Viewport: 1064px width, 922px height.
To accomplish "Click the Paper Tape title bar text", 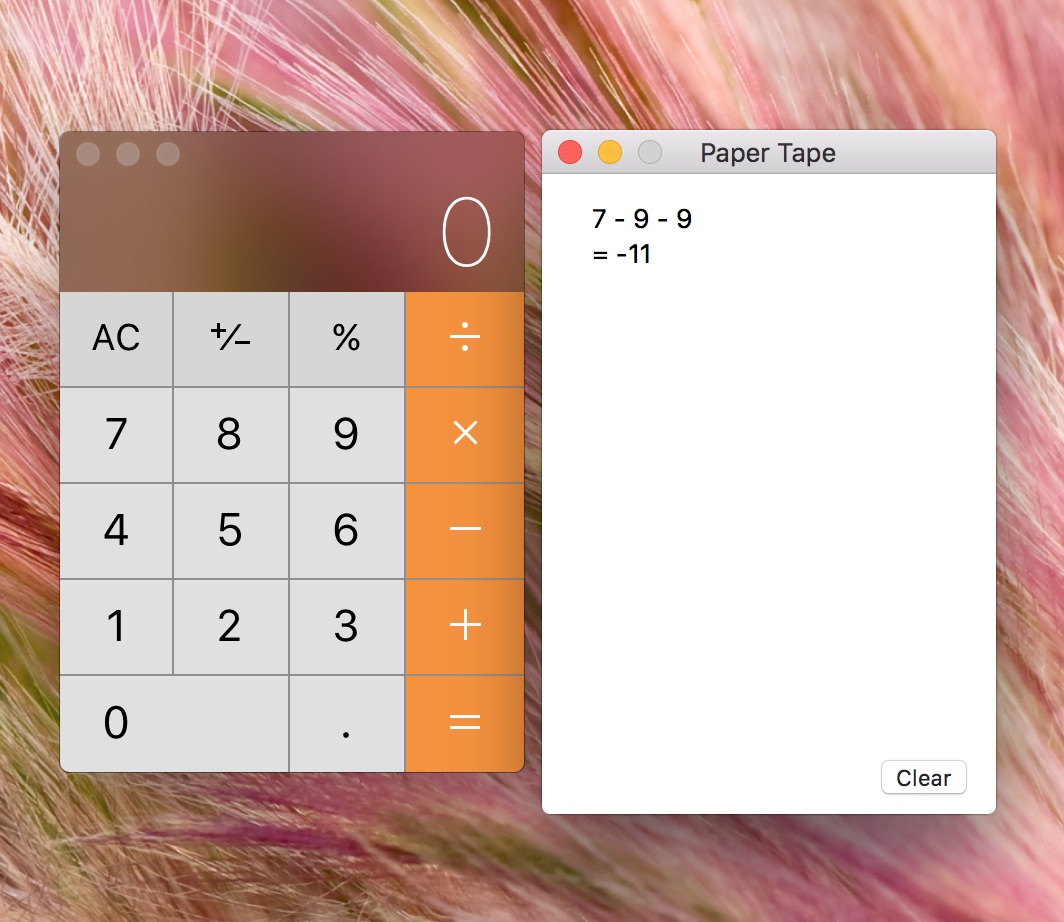I will 768,153.
